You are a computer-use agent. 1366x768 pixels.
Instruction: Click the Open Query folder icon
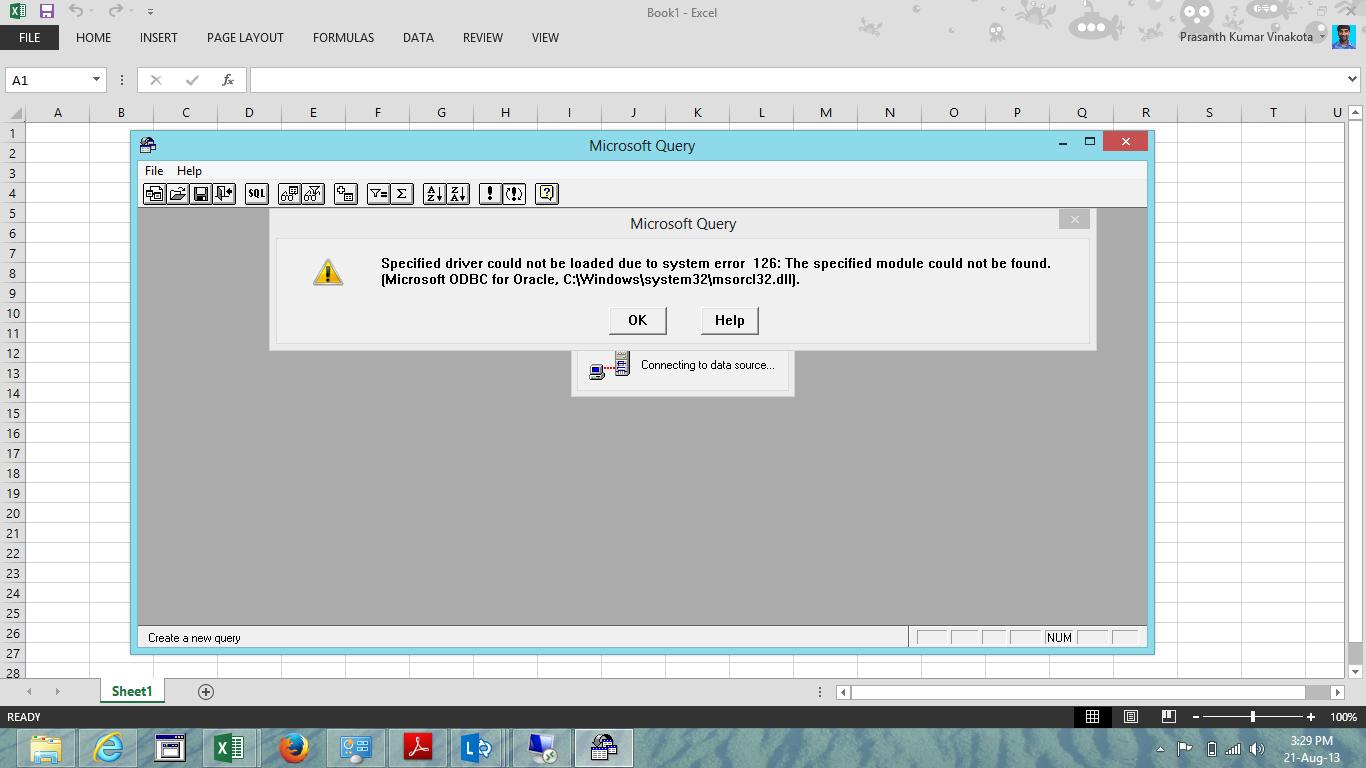click(x=177, y=194)
